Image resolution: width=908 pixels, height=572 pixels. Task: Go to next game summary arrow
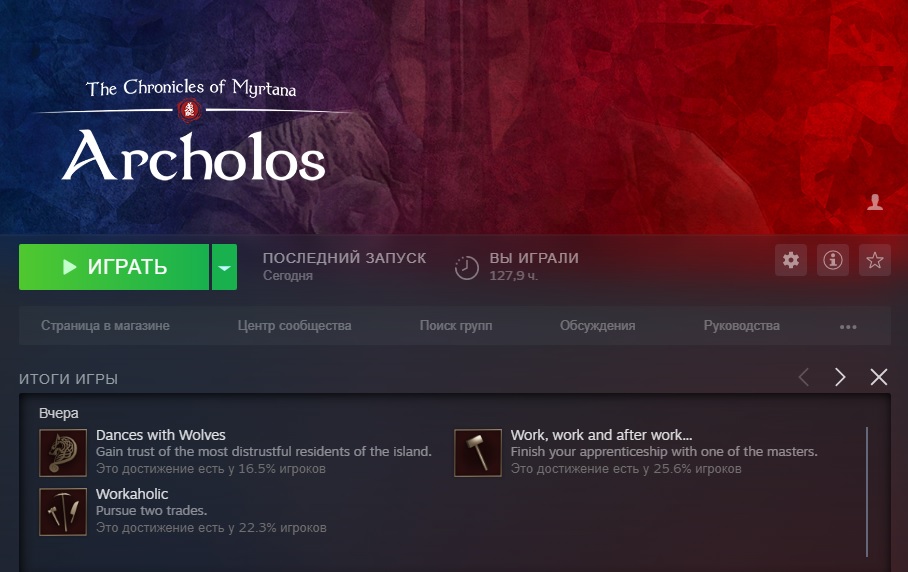(840, 377)
